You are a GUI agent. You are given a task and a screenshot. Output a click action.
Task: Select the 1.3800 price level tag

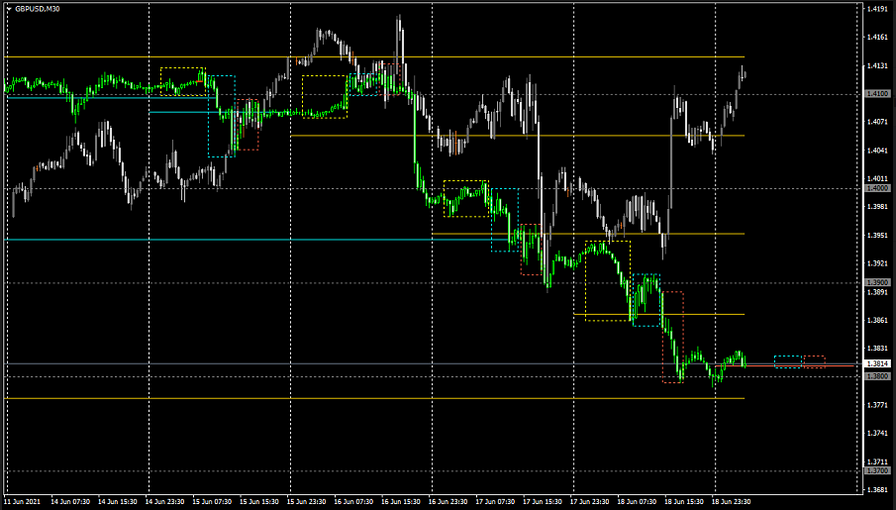(878, 376)
